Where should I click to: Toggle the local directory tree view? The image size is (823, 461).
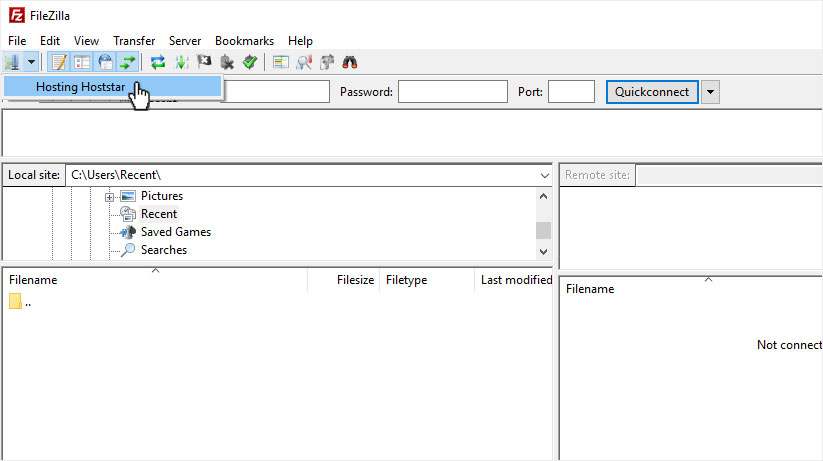[82, 62]
